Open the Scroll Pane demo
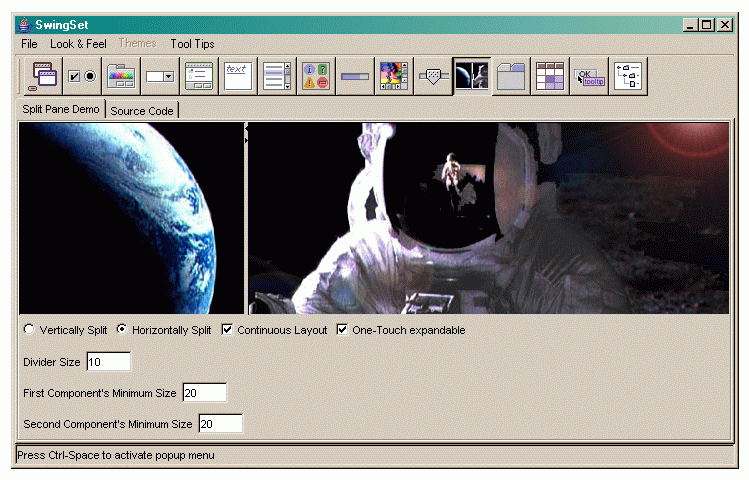 click(x=394, y=76)
